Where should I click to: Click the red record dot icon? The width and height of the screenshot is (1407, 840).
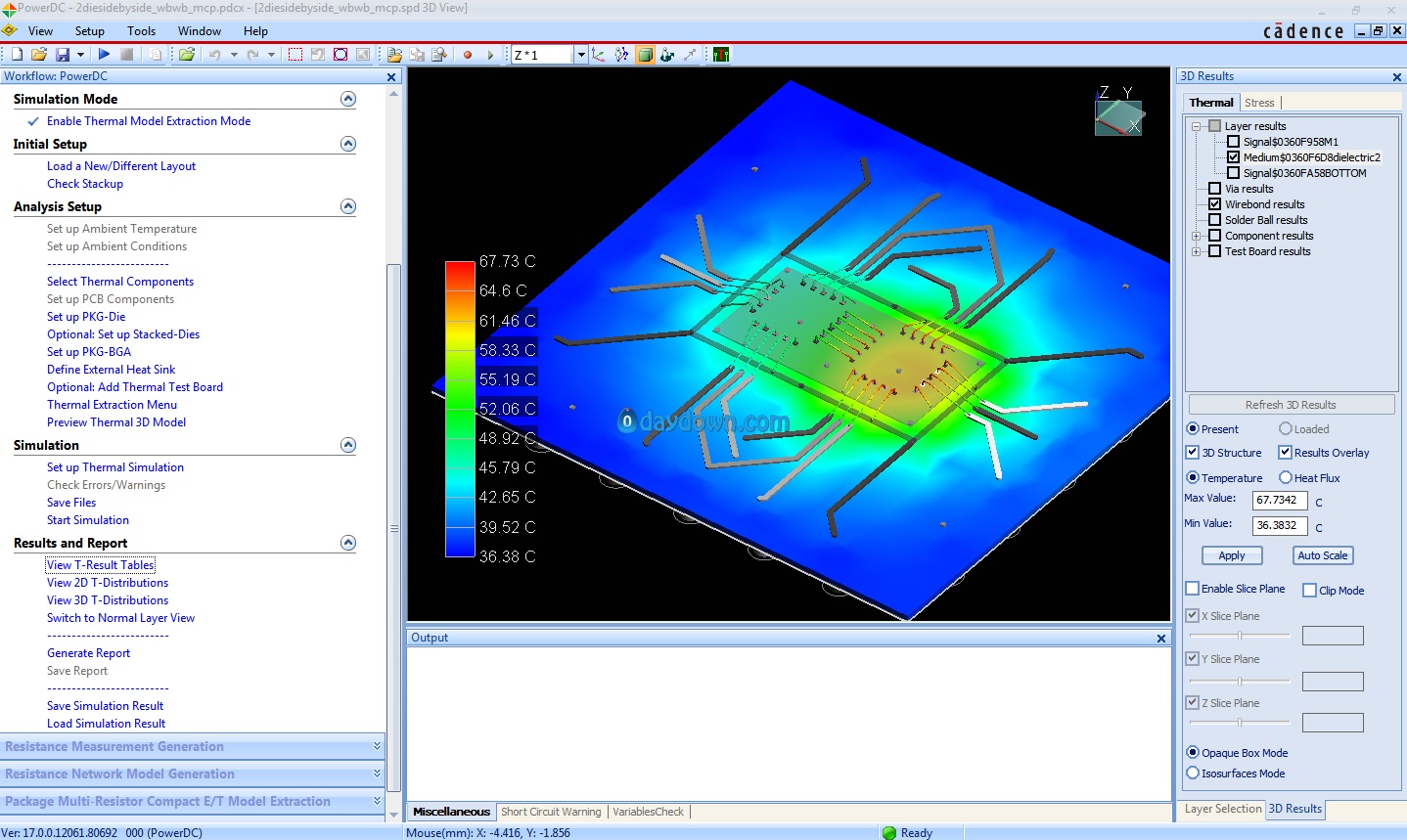coord(468,55)
